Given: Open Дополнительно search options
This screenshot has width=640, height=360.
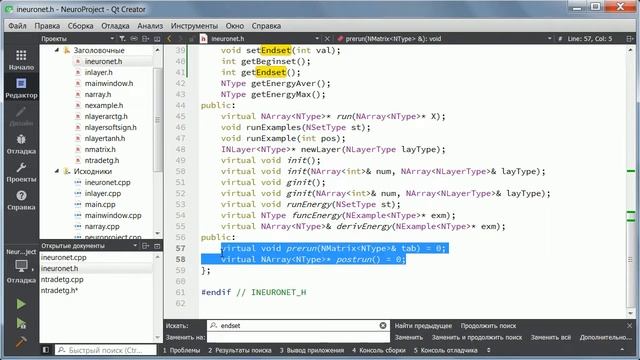Looking at the screenshot, I should click(x=605, y=337).
